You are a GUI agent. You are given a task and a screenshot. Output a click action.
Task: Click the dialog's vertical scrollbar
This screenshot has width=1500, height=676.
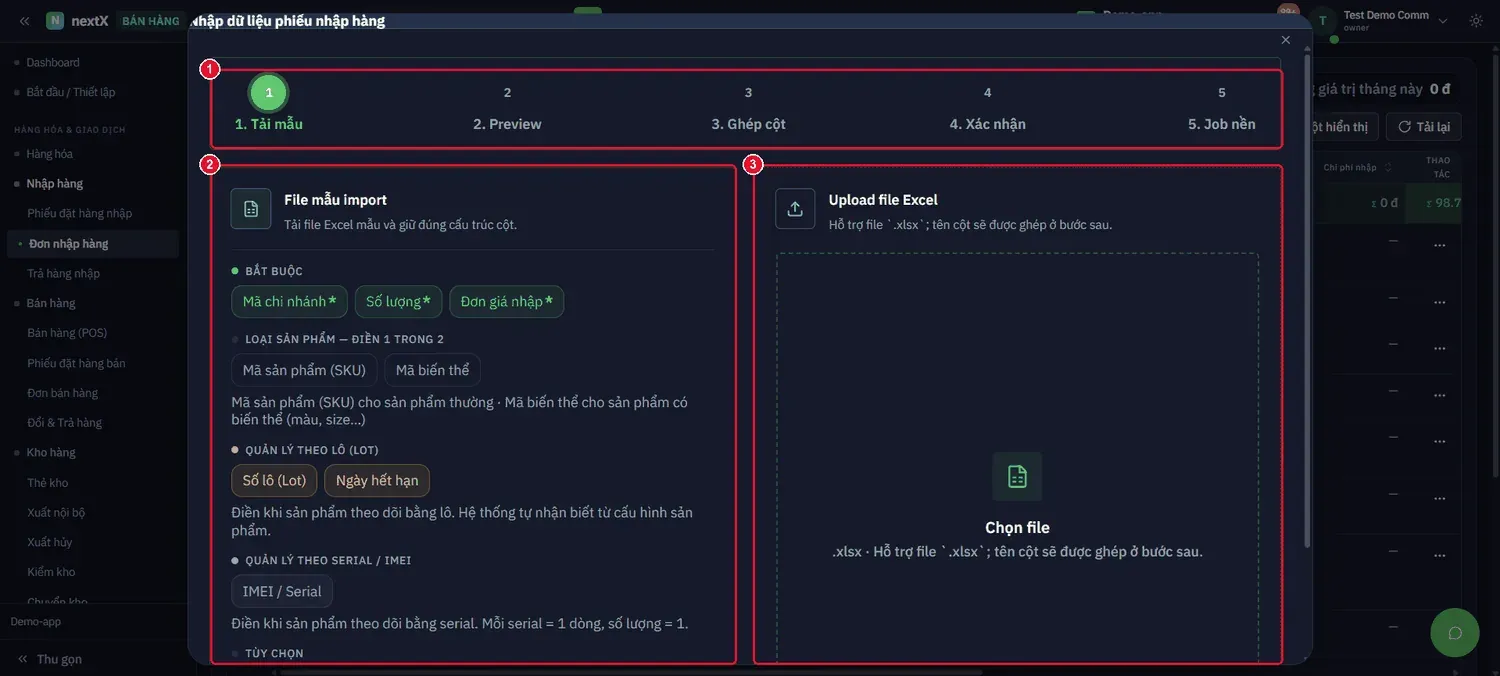[1307, 300]
